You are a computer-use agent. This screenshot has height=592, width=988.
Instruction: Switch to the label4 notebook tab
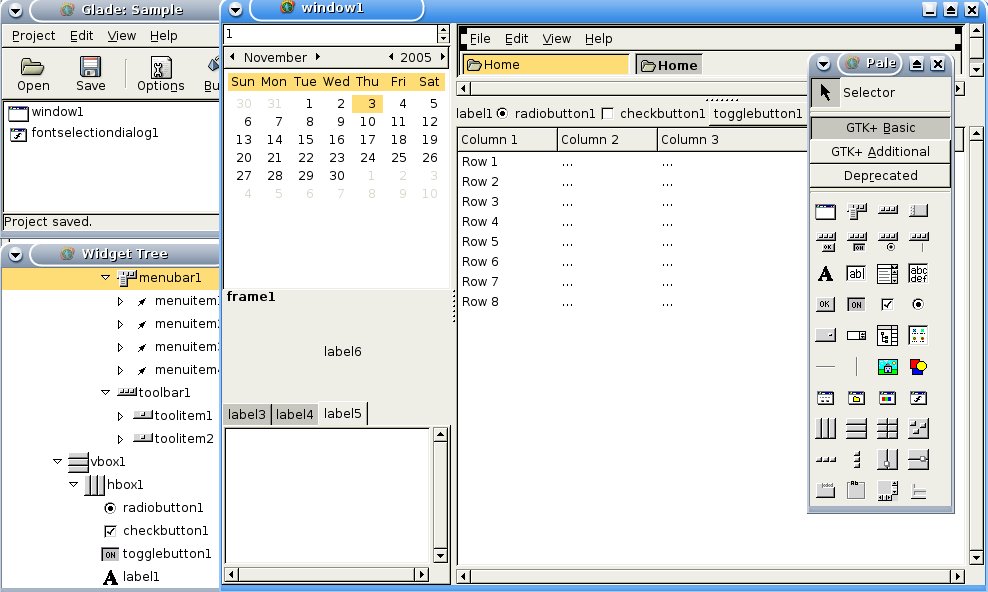click(294, 414)
